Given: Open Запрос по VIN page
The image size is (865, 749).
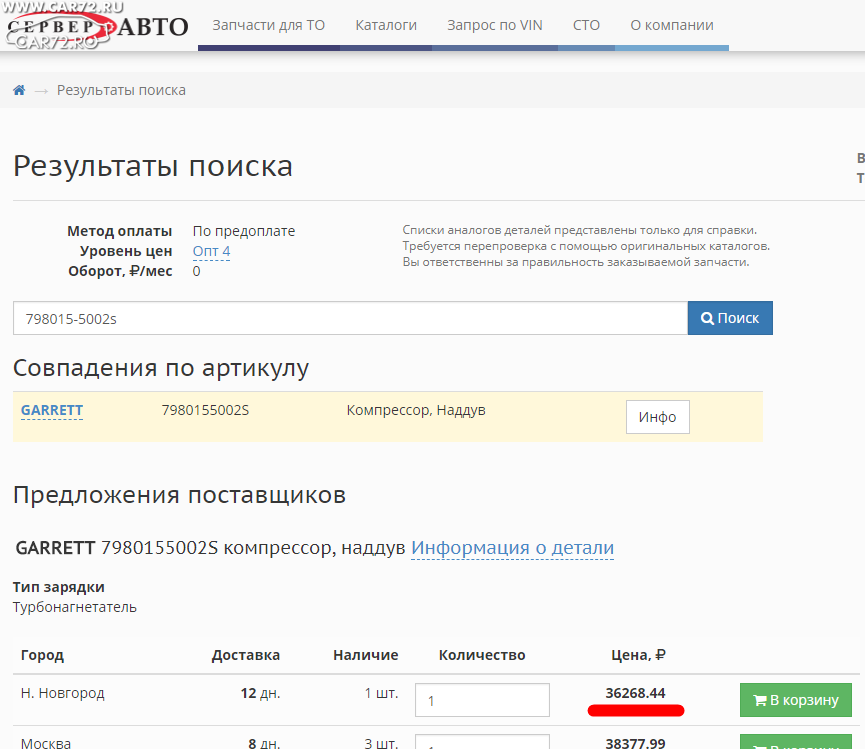Looking at the screenshot, I should pyautogui.click(x=495, y=25).
